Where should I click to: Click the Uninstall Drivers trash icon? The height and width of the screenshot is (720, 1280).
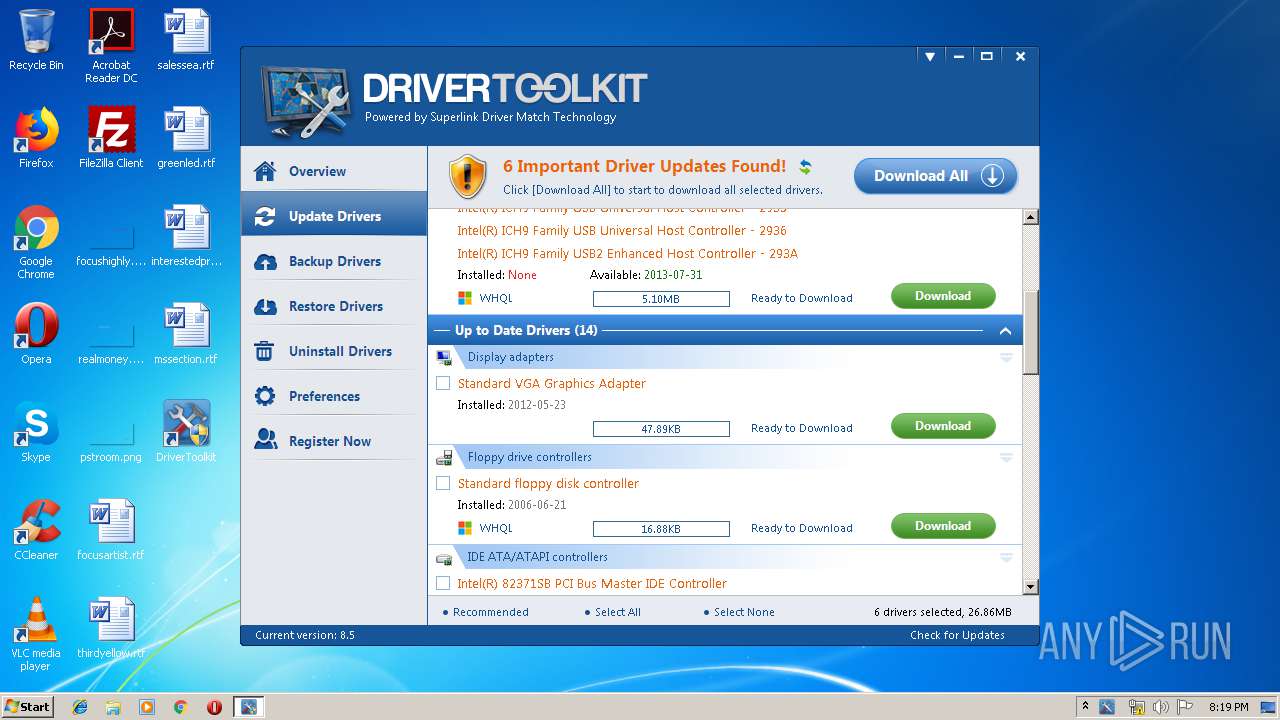[265, 351]
